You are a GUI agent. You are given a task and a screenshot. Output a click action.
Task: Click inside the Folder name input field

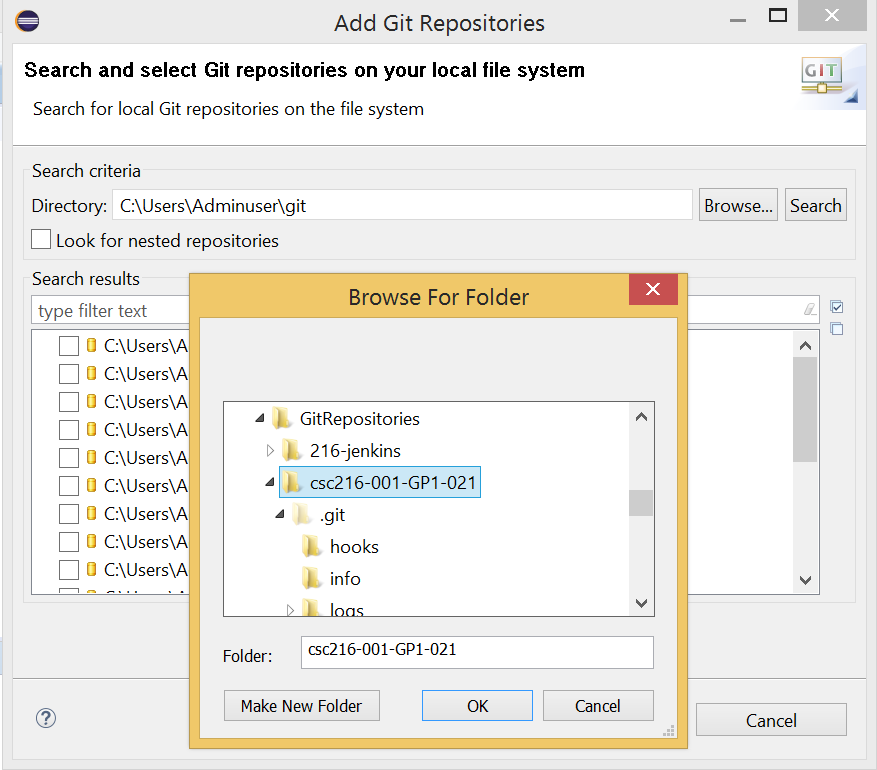tap(477, 652)
